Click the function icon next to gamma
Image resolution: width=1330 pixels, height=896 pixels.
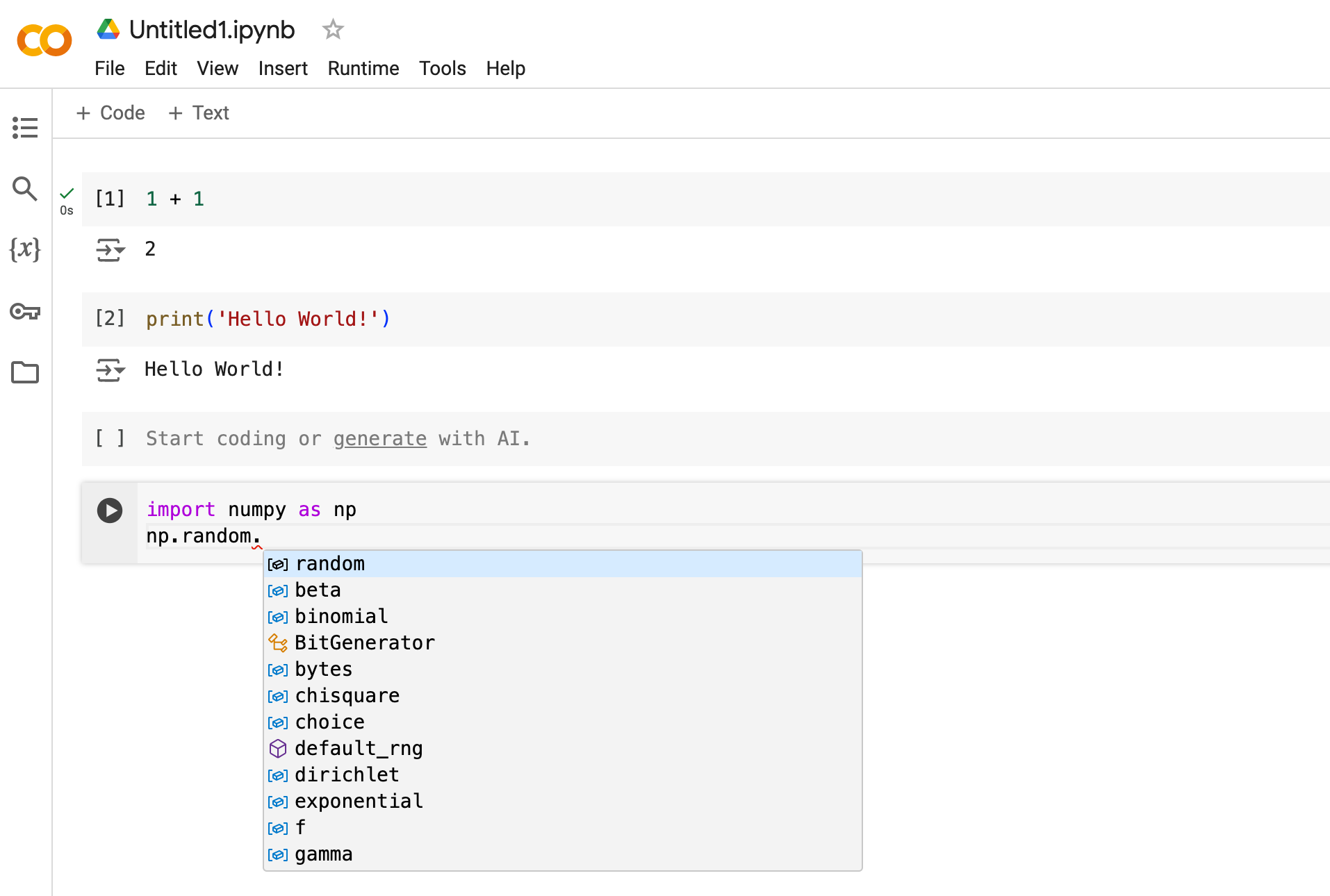click(x=278, y=855)
